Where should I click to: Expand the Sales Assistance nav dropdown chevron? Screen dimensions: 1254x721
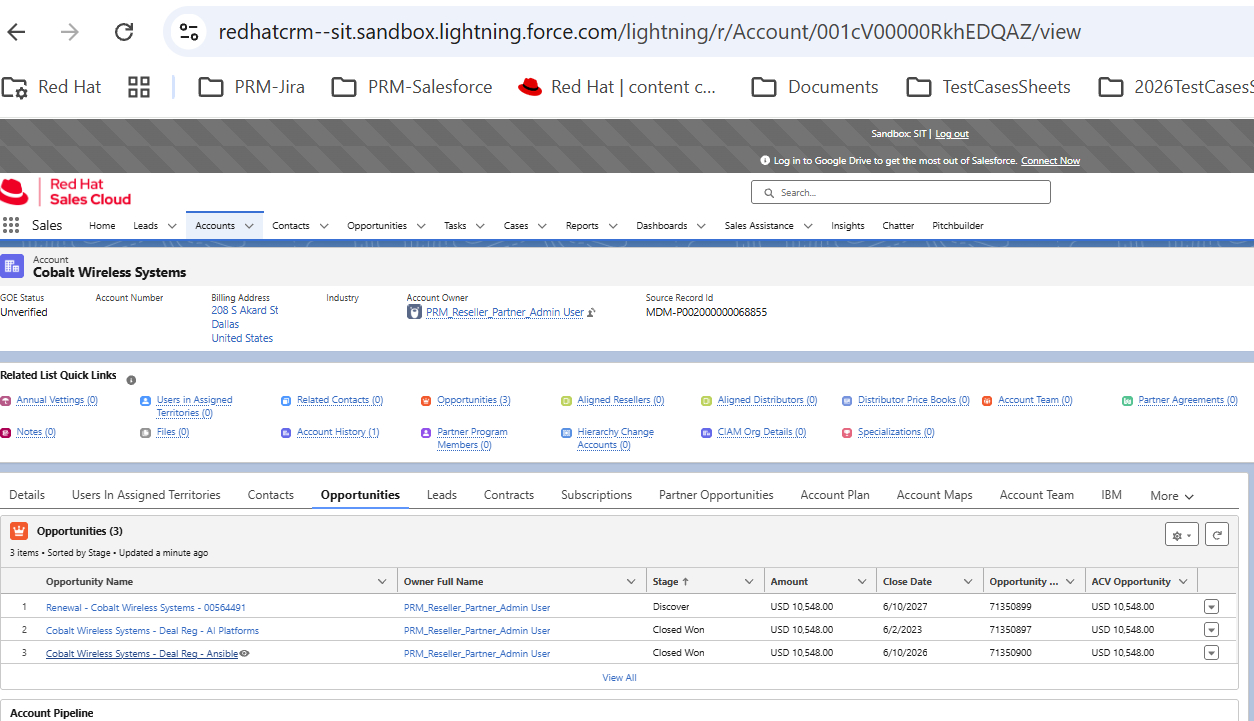808,226
